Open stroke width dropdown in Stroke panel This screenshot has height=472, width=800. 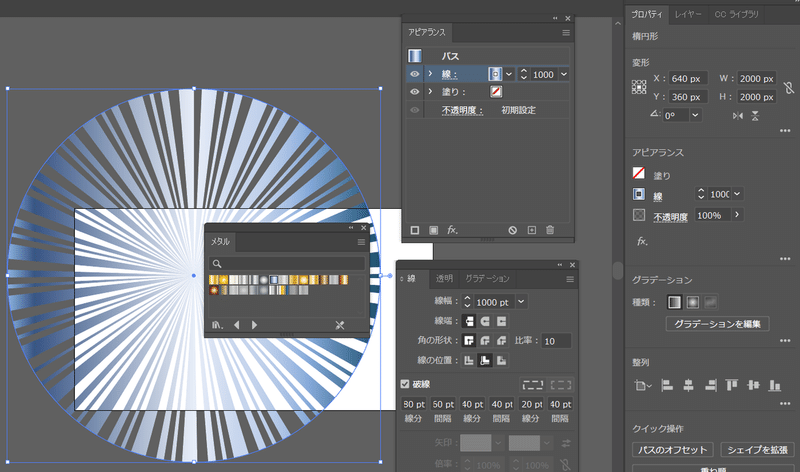point(521,302)
